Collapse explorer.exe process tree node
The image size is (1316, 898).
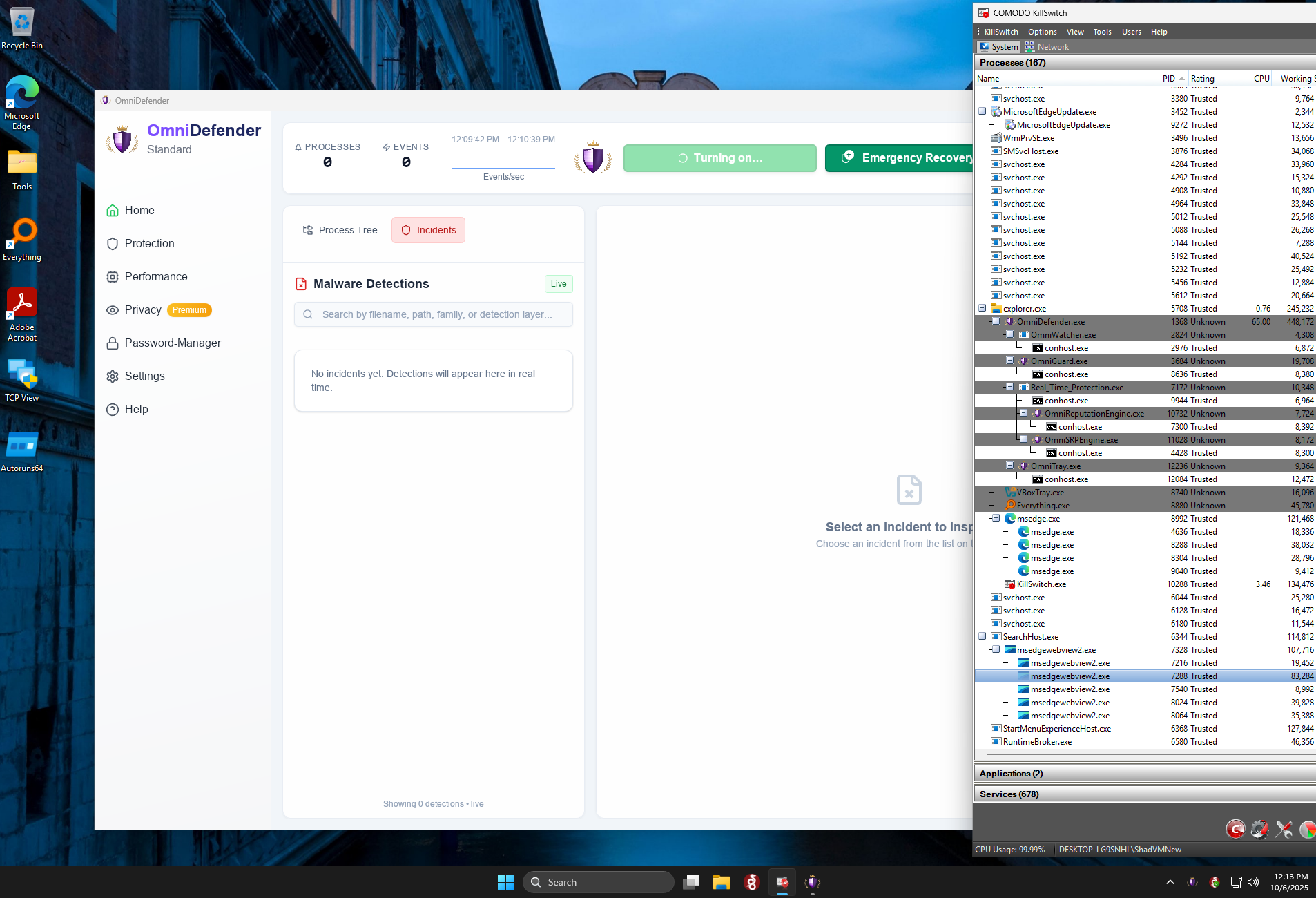[982, 309]
